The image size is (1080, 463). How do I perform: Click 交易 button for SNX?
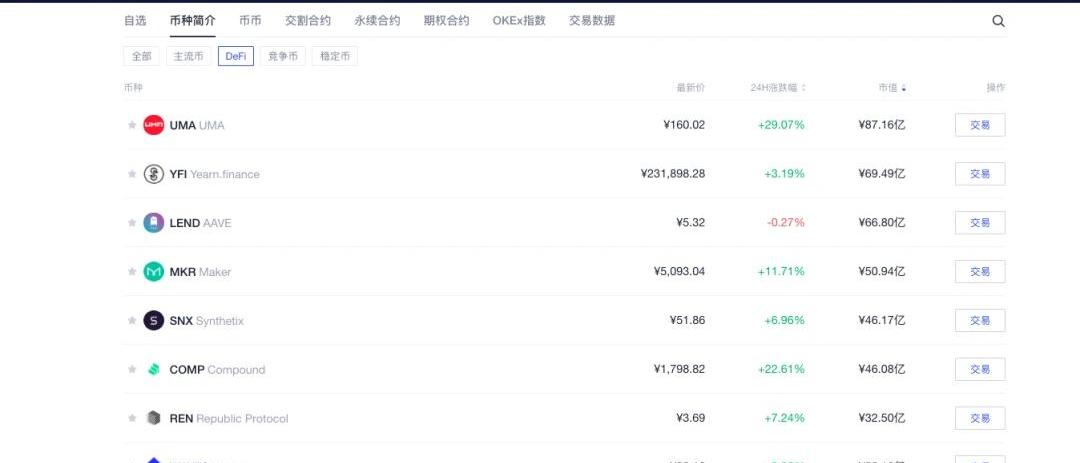(979, 321)
